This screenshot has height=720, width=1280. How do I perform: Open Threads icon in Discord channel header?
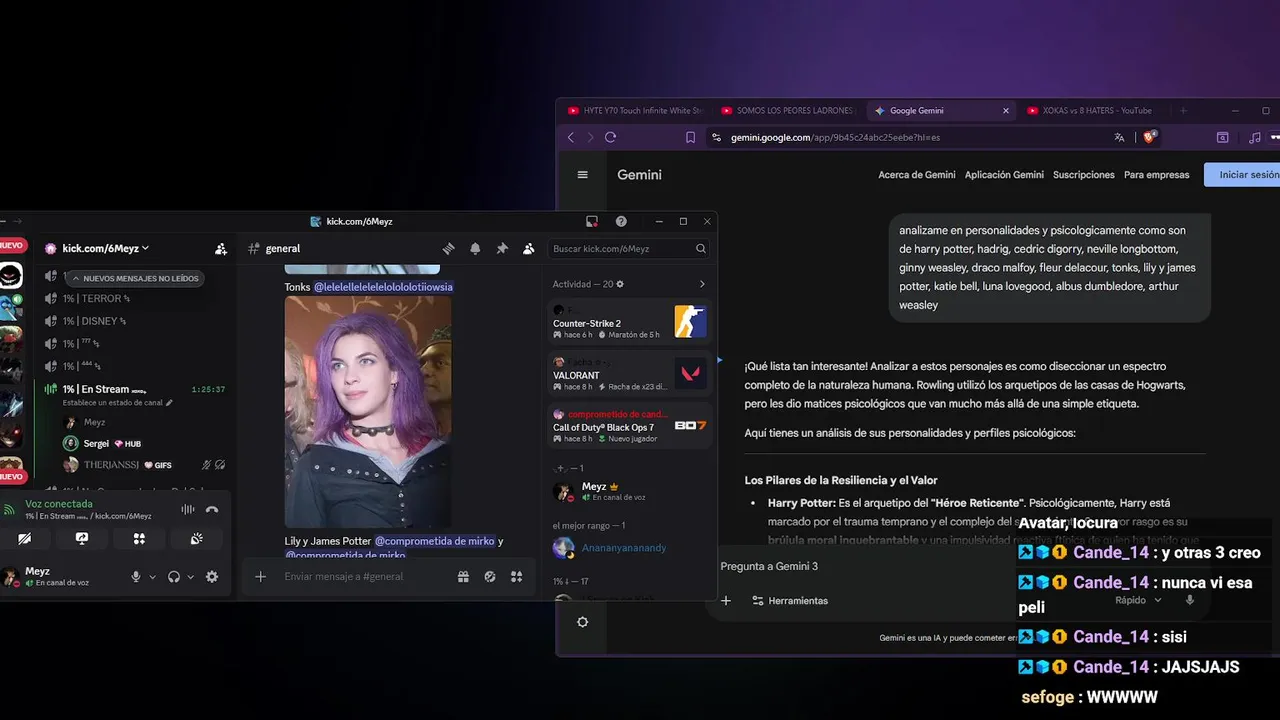click(449, 249)
